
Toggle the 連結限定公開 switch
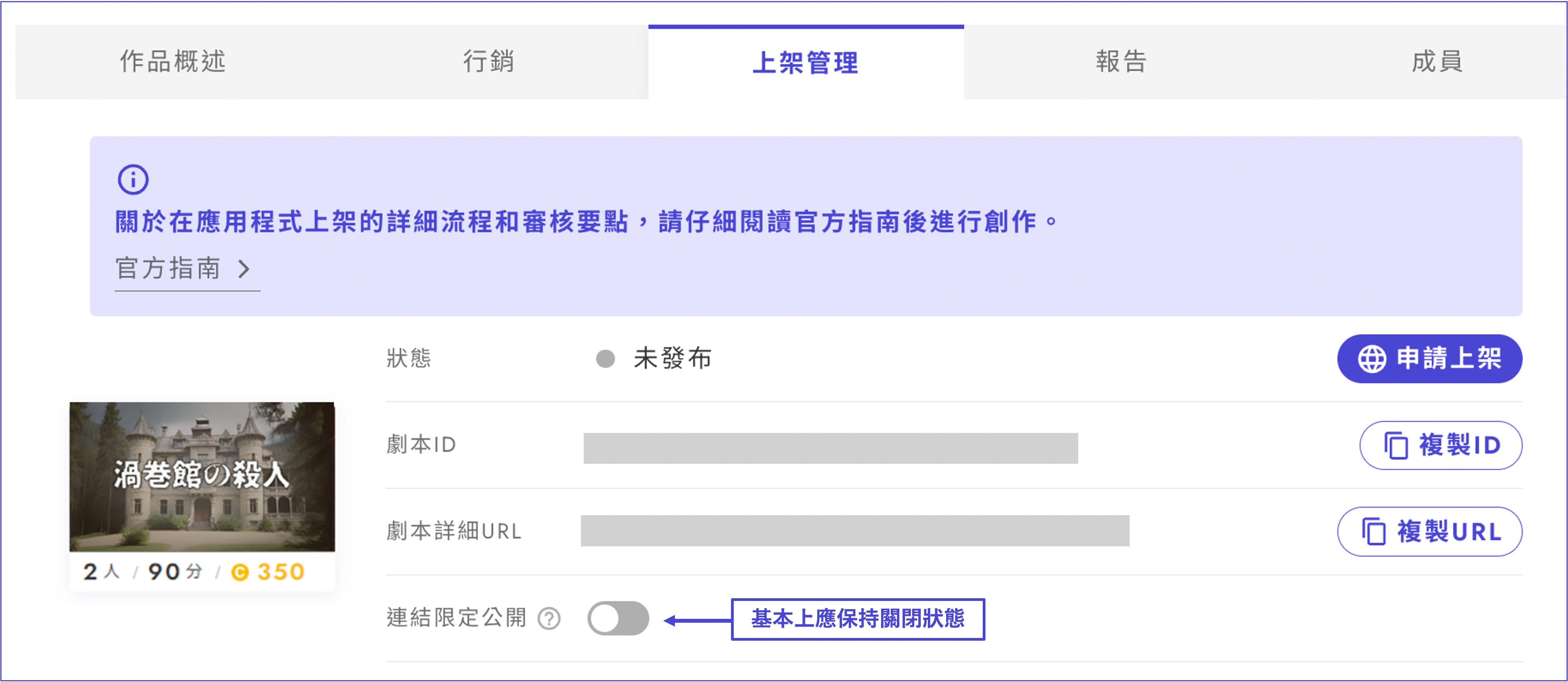pos(618,619)
